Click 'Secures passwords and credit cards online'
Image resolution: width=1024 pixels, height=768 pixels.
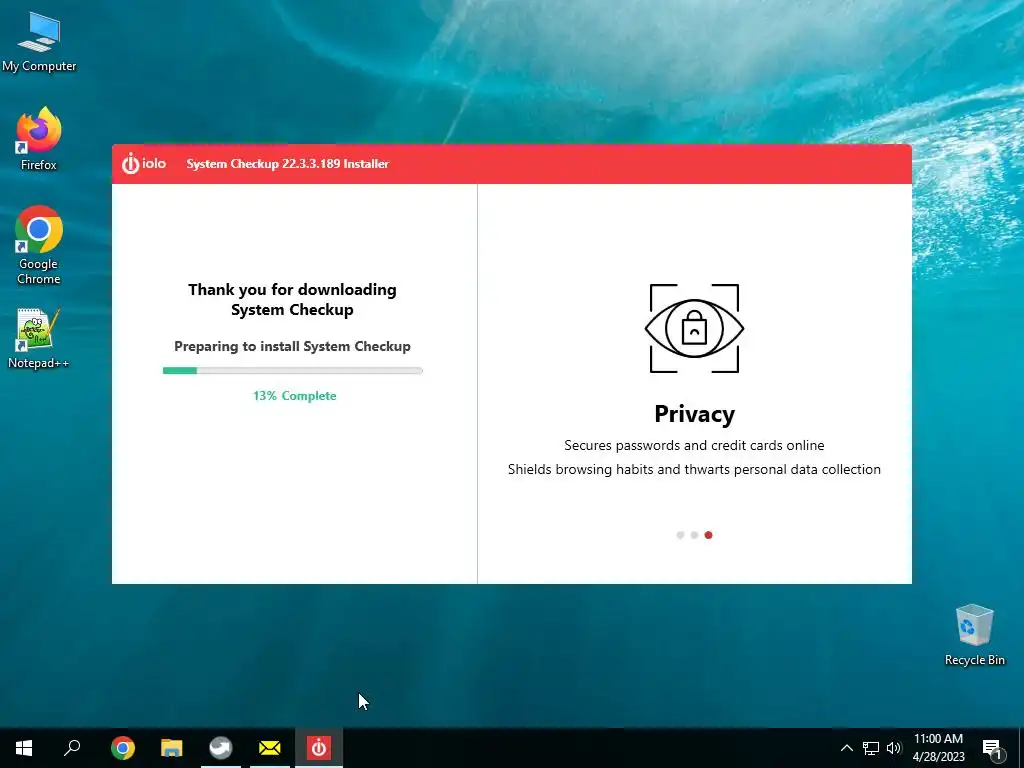click(694, 445)
